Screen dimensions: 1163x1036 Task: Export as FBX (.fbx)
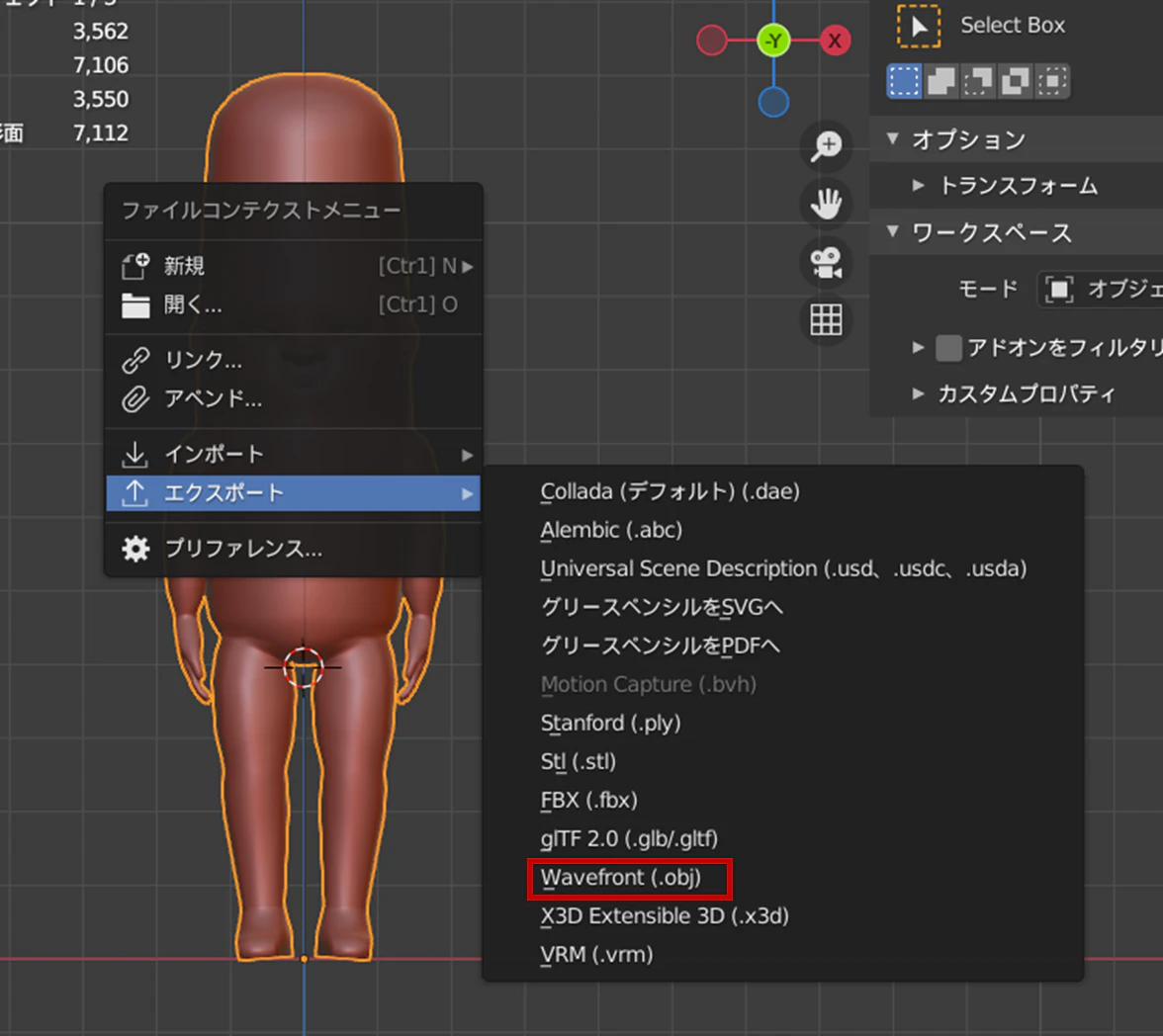pyautogui.click(x=783, y=800)
